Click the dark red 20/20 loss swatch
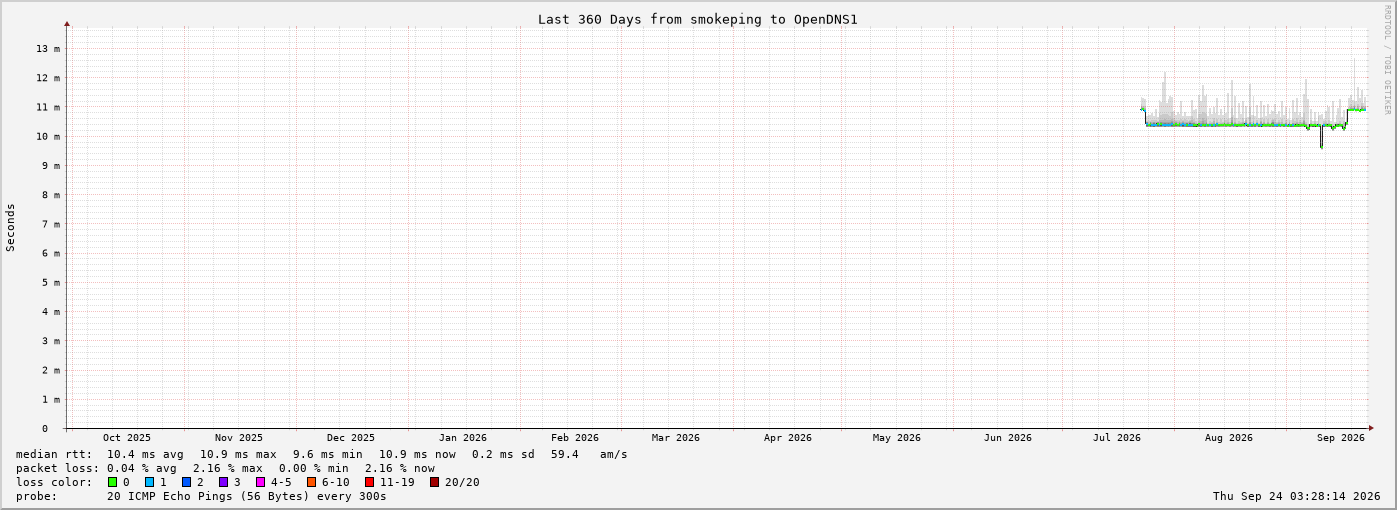Screen dimensions: 1397x510 click(435, 482)
